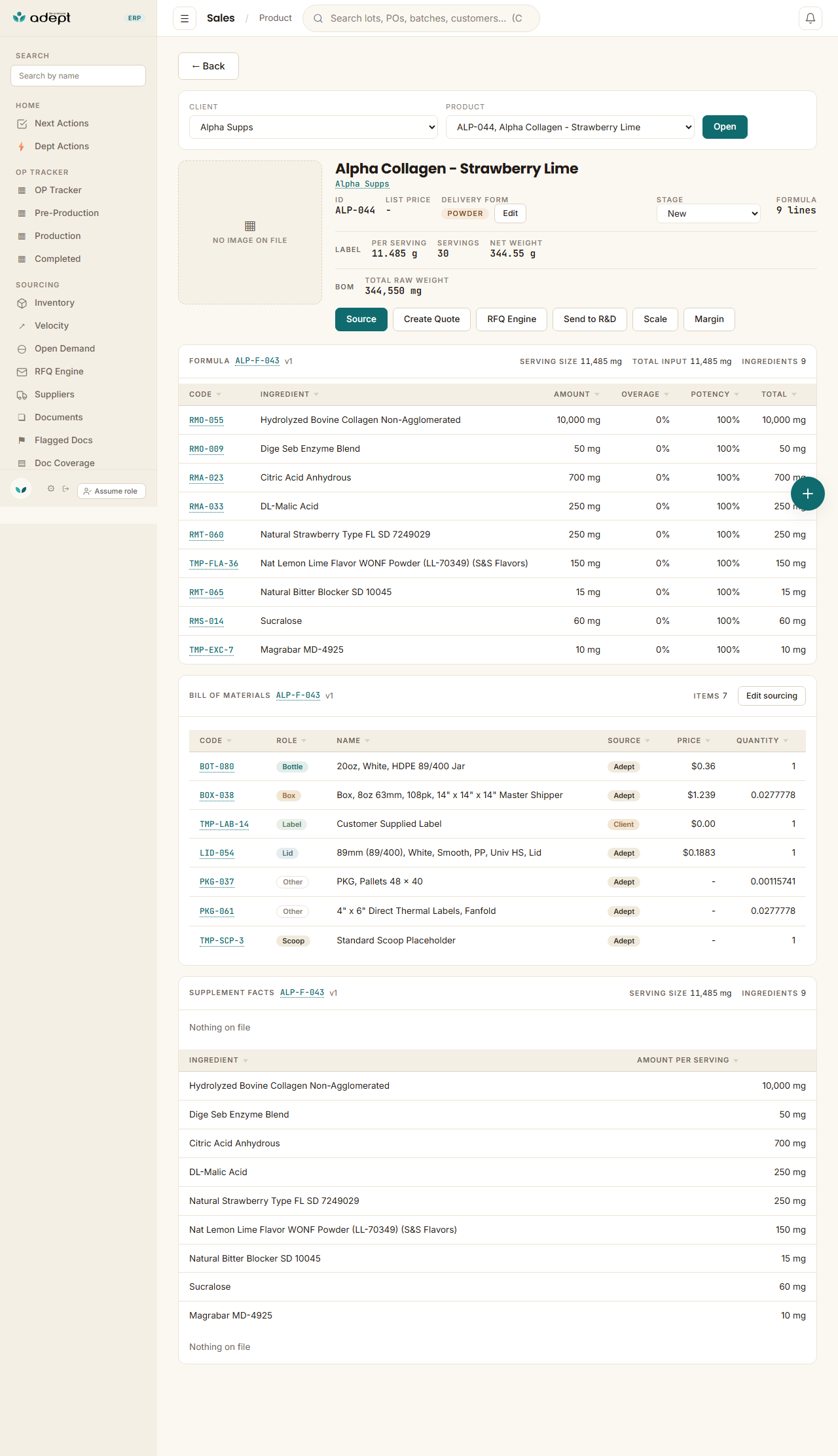Click the adept logo
Screen dimensions: 838x1456
[x=42, y=18]
